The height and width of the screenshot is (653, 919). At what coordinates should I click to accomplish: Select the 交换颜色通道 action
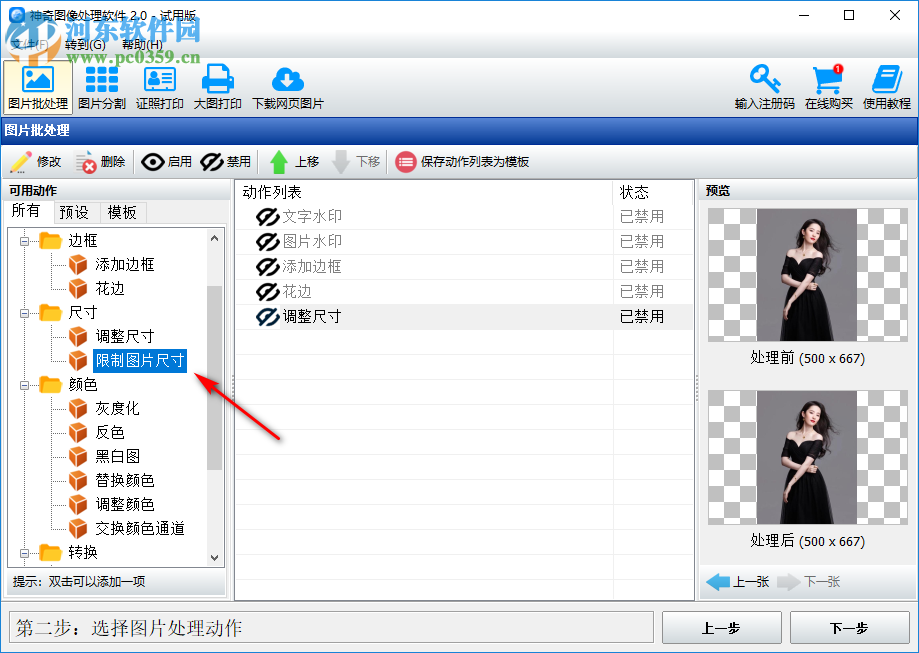pos(139,528)
